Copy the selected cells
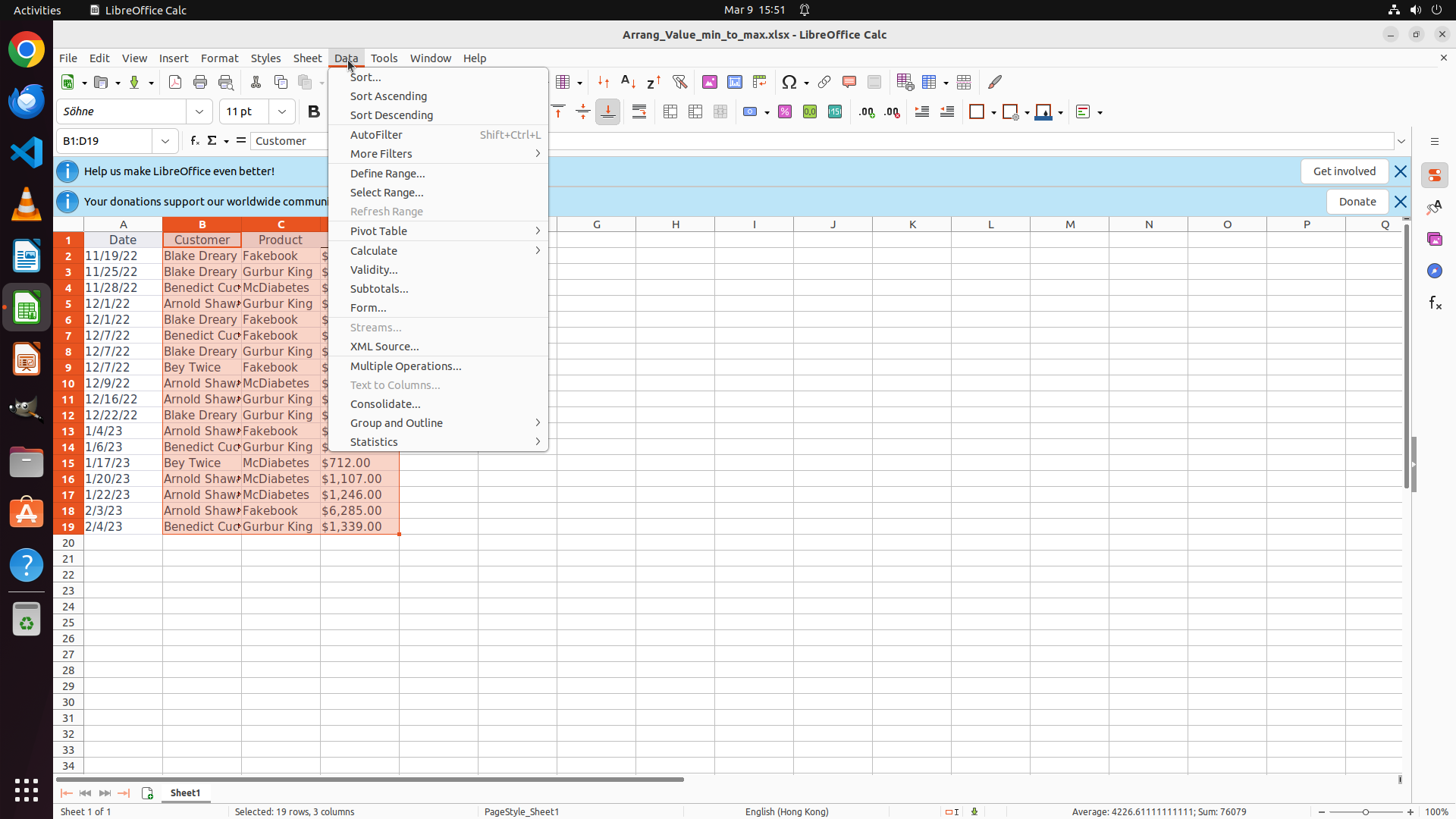1456x819 pixels. 281,82
